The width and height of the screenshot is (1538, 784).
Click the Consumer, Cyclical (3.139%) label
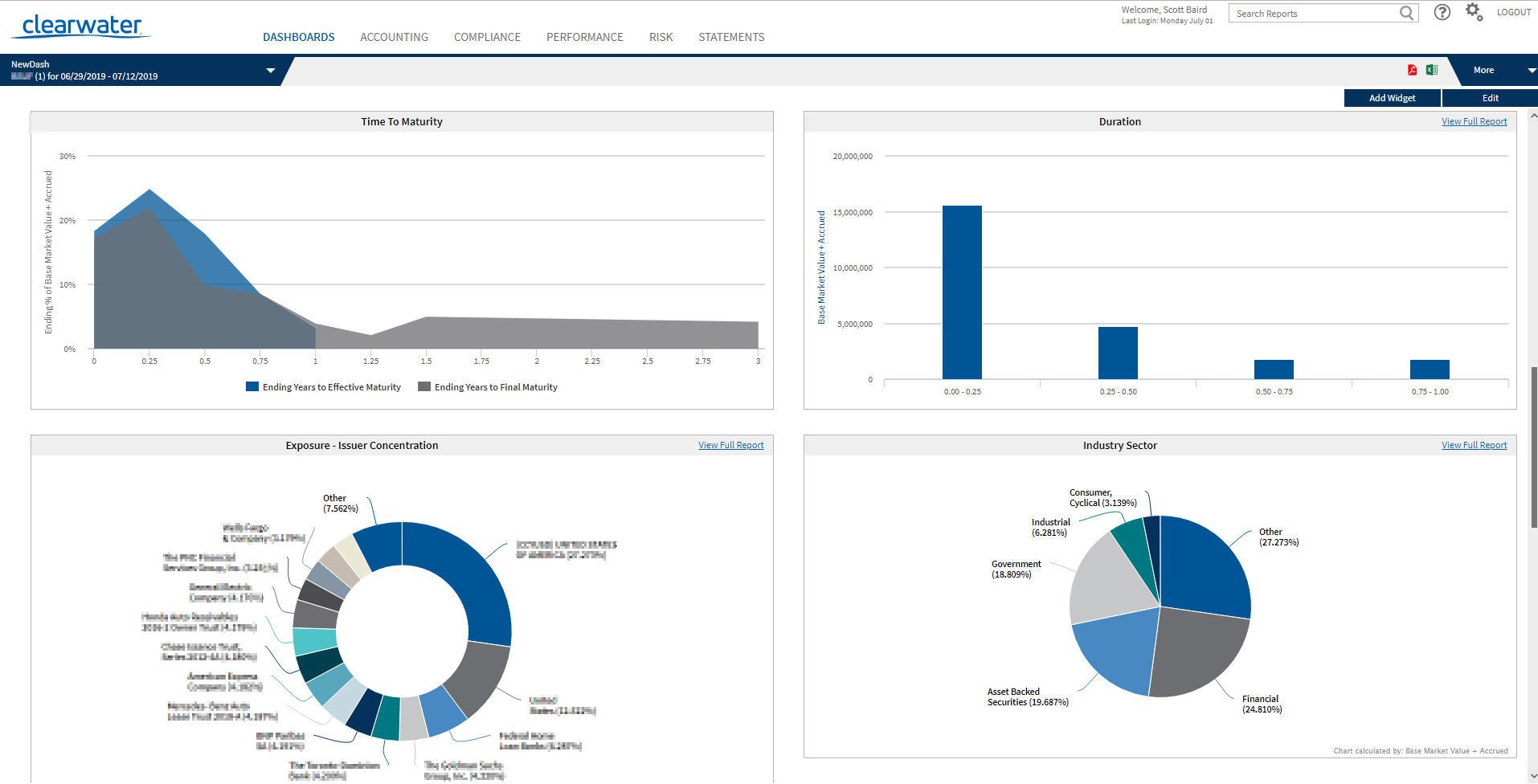click(1102, 498)
